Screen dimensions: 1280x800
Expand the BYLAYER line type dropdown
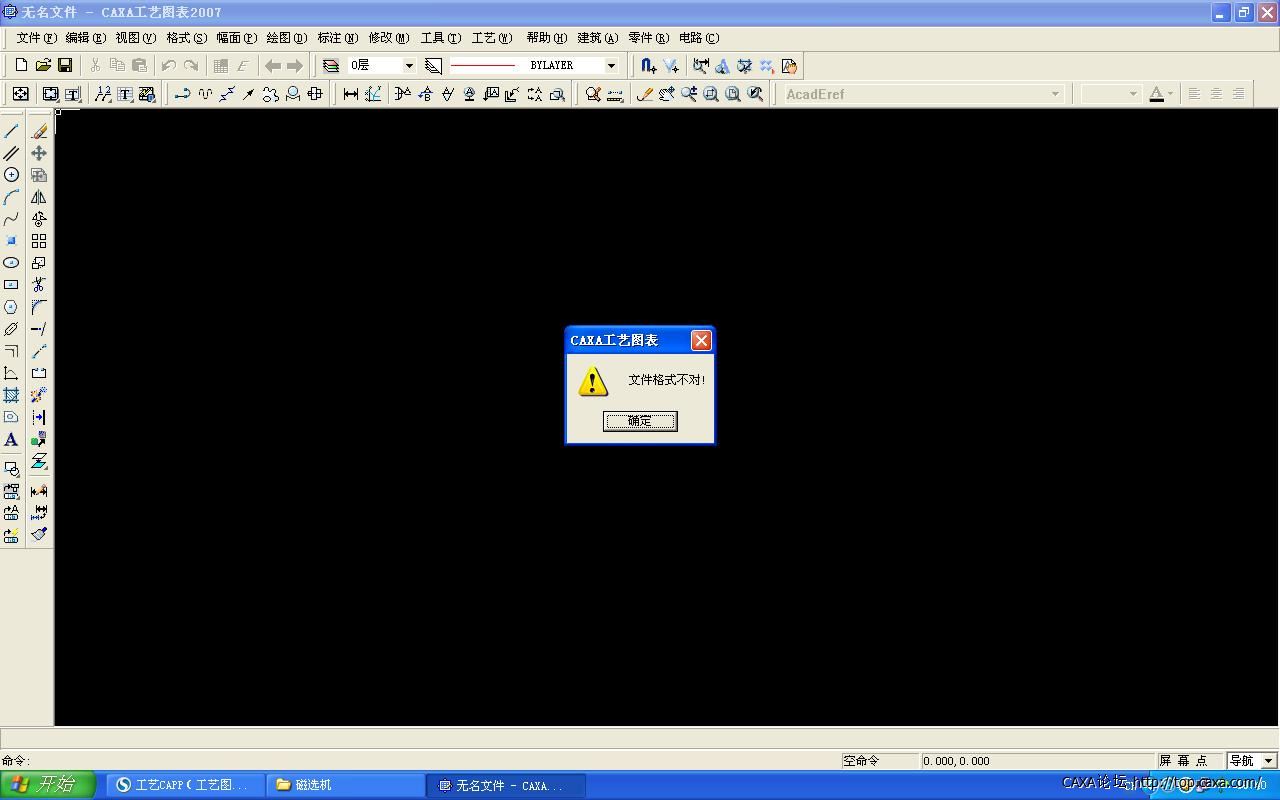[611, 66]
